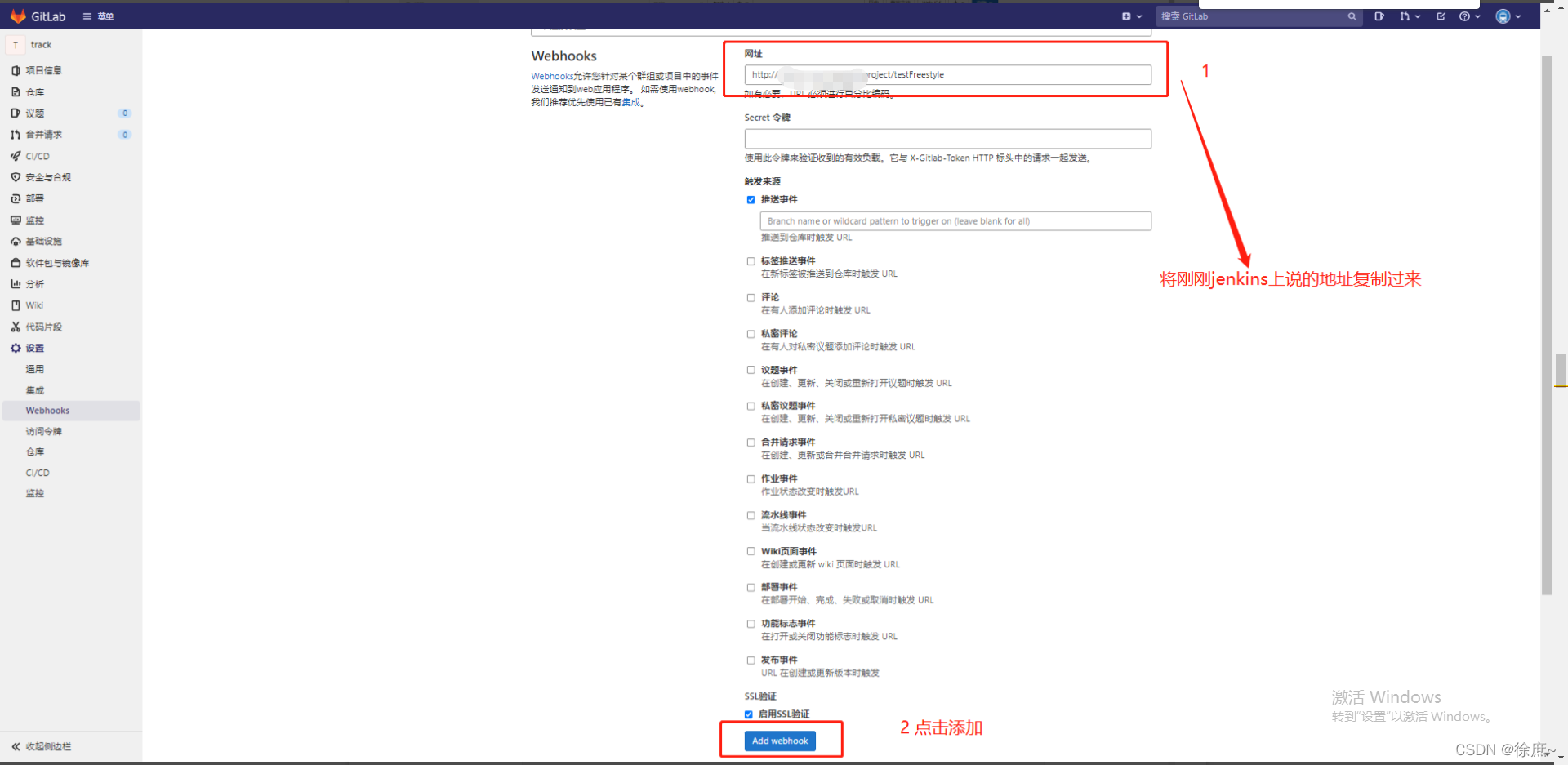The width and height of the screenshot is (1568, 765).
Task: Click the 安全与合规 shield icon
Action: point(16,176)
